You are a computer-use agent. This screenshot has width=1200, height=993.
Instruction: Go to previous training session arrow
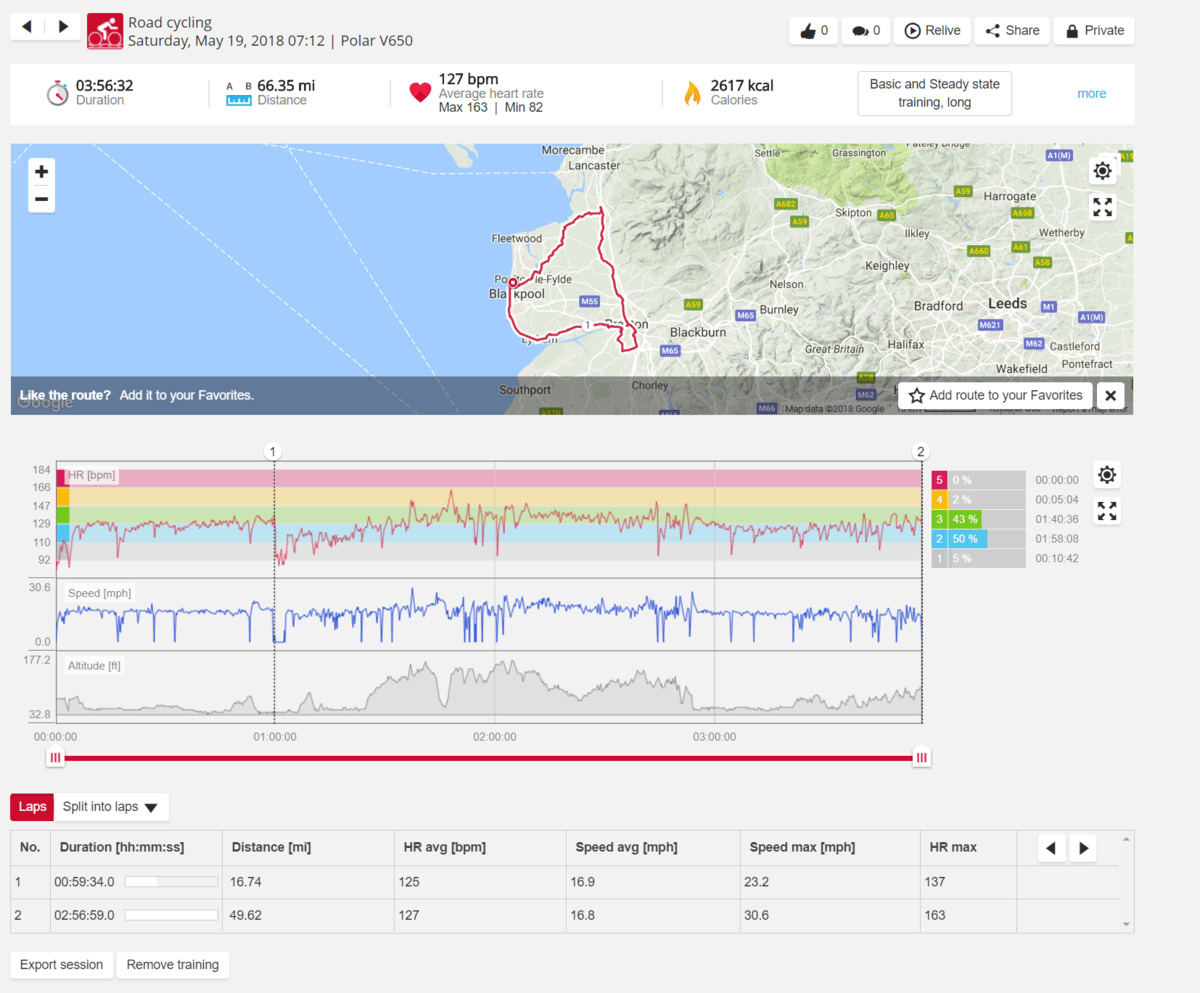tap(27, 27)
